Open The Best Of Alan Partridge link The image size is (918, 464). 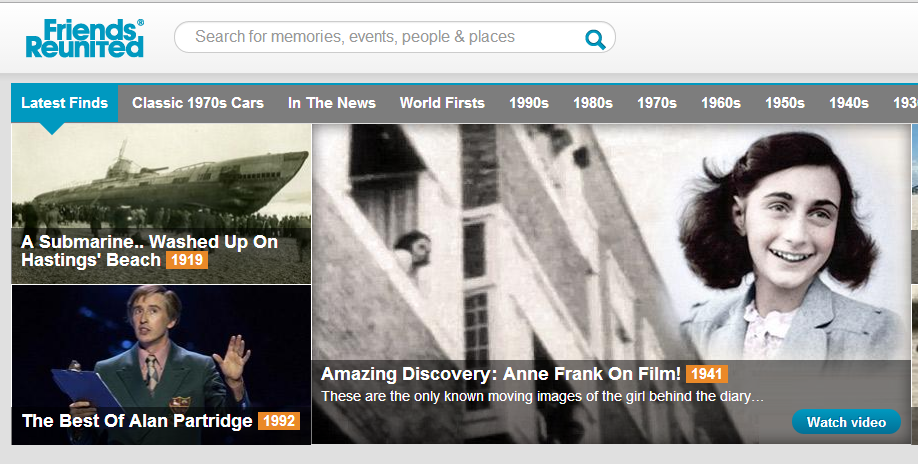pyautogui.click(x=137, y=421)
